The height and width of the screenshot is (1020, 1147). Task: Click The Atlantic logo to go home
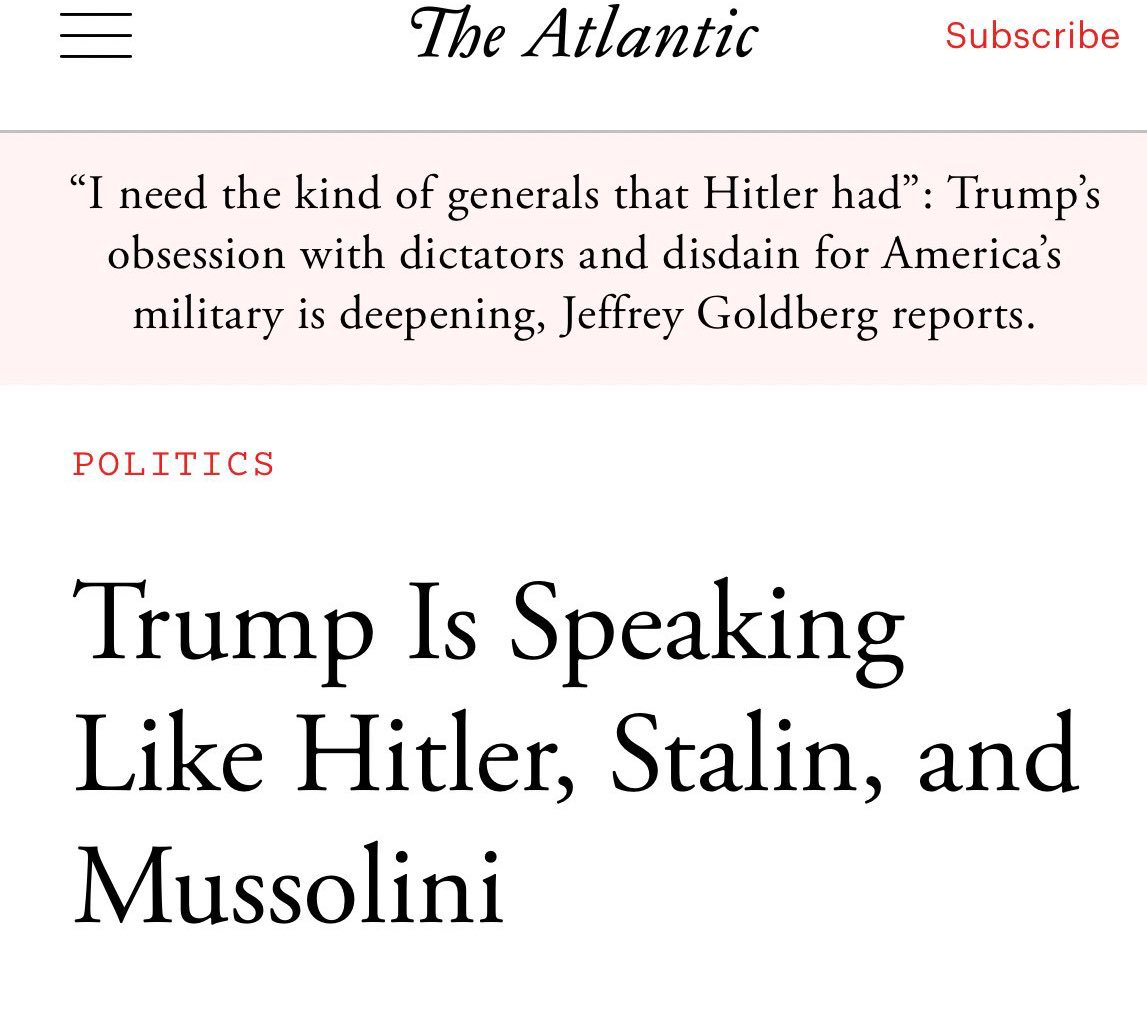584,34
